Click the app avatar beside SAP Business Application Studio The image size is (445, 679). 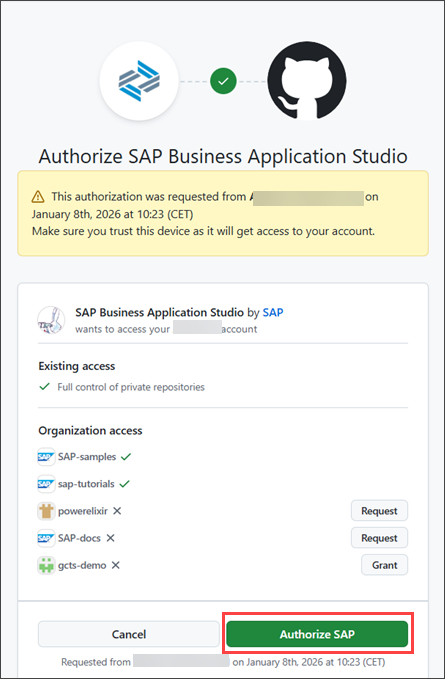(x=51, y=321)
